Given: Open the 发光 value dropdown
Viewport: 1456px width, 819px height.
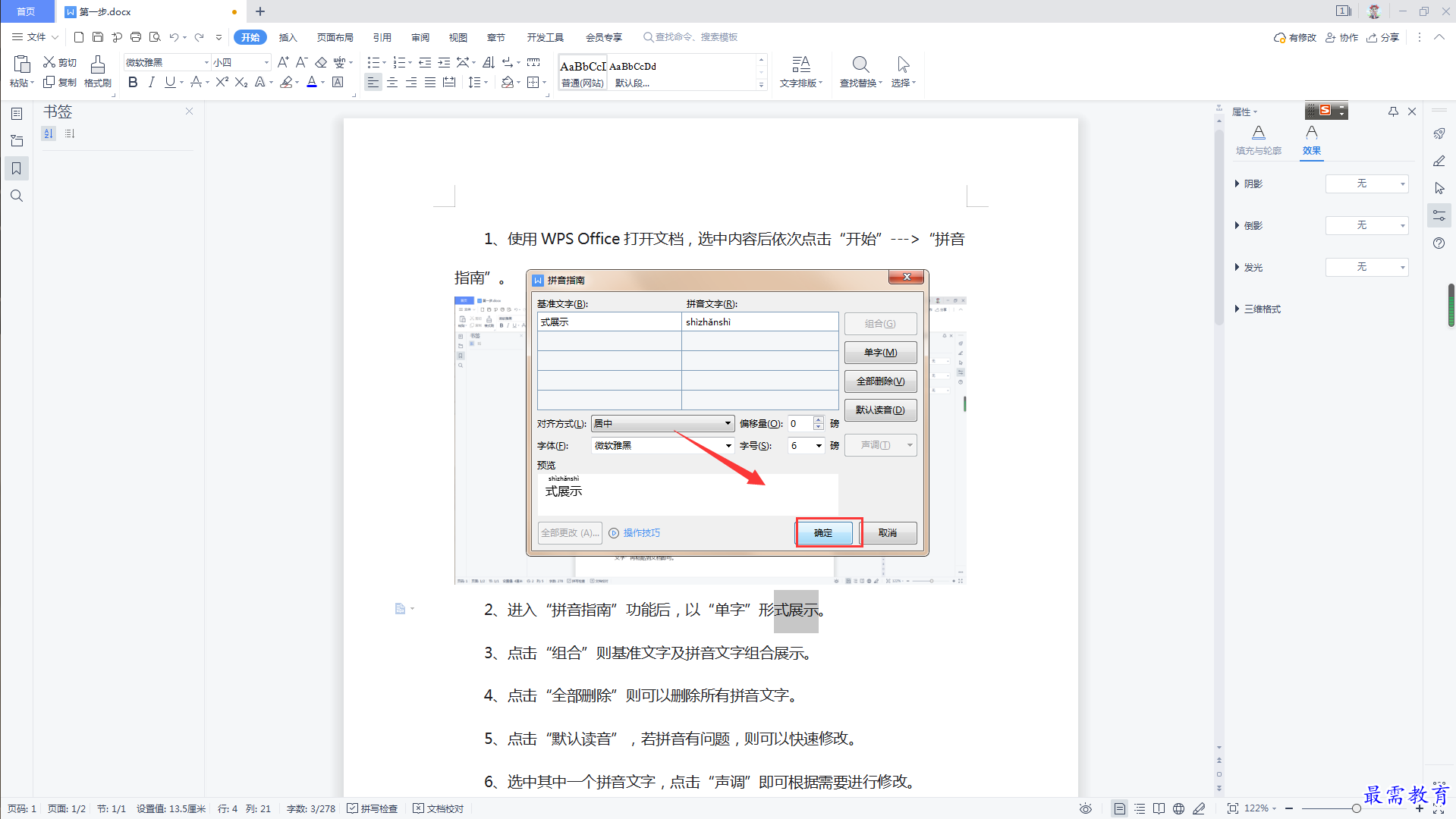Looking at the screenshot, I should 1366,267.
